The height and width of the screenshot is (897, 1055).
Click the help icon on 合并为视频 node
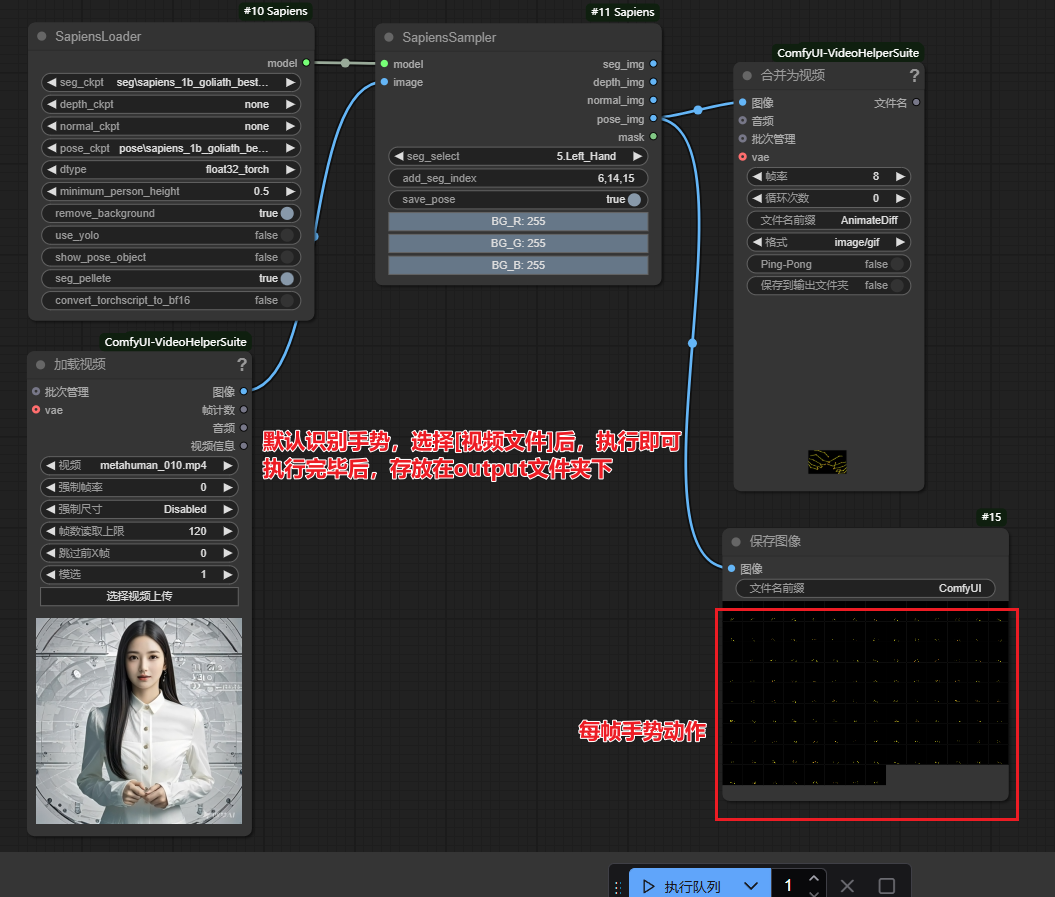click(914, 76)
